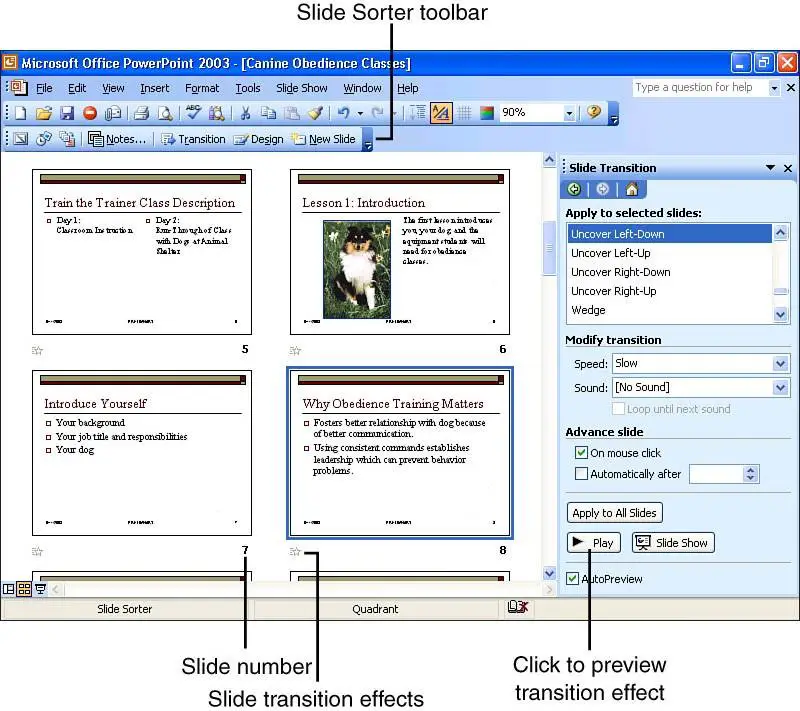This screenshot has height=711, width=800.
Task: Open the Tools menu
Action: [x=248, y=88]
